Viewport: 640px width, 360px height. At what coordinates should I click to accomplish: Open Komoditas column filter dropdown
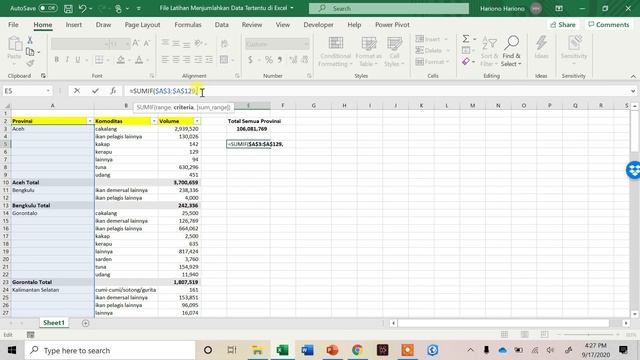point(154,121)
